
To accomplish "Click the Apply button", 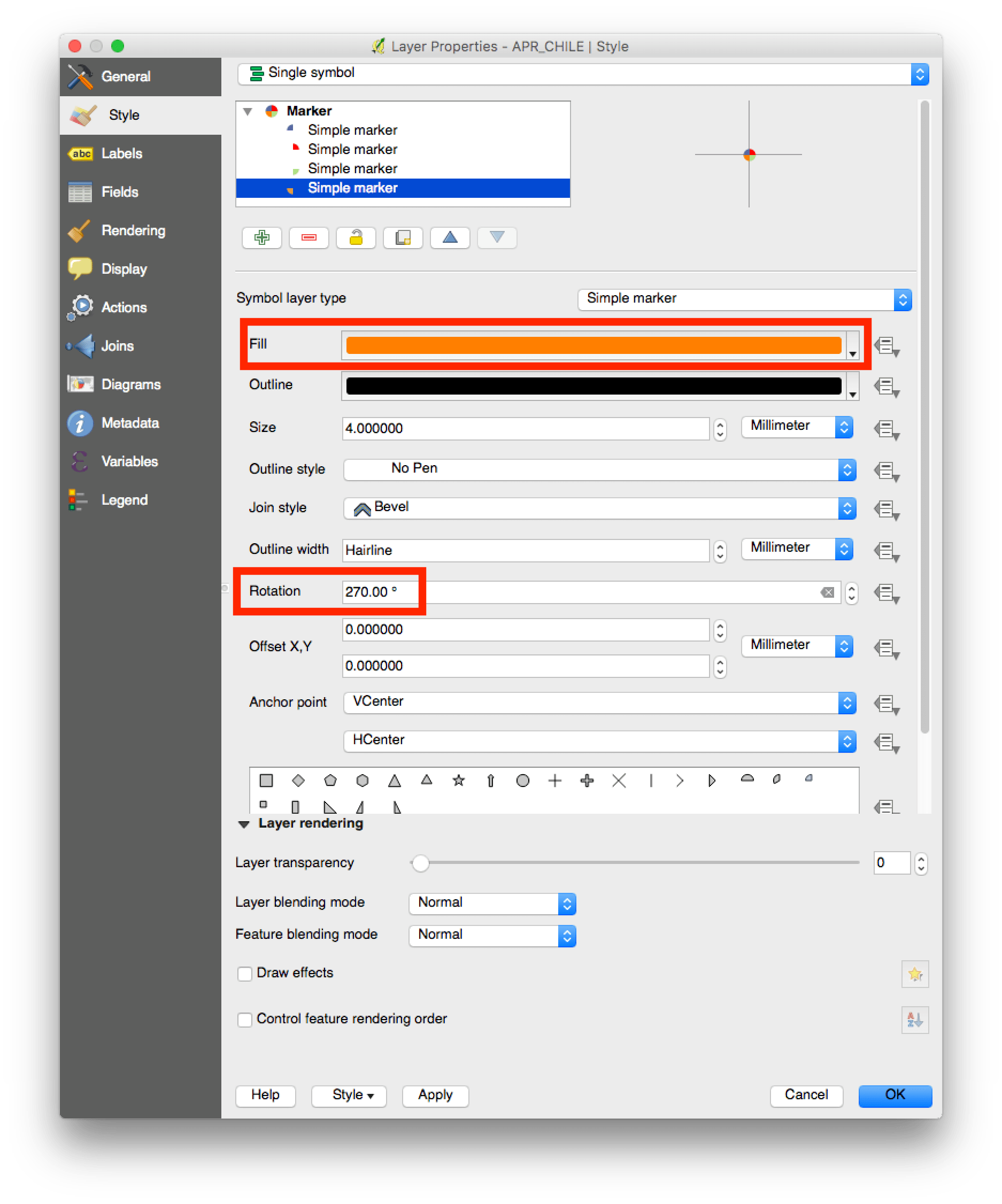I will pyautogui.click(x=435, y=1095).
